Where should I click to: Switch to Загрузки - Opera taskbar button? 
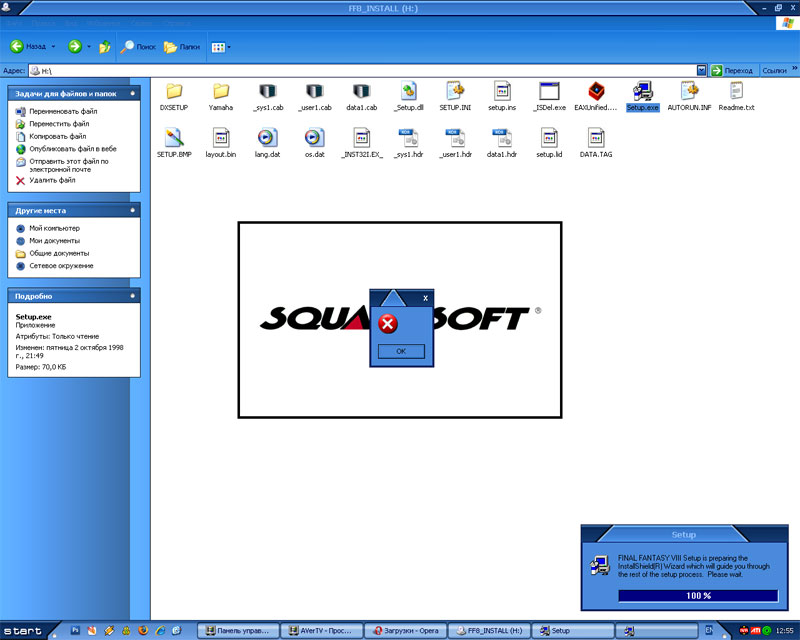pyautogui.click(x=406, y=631)
